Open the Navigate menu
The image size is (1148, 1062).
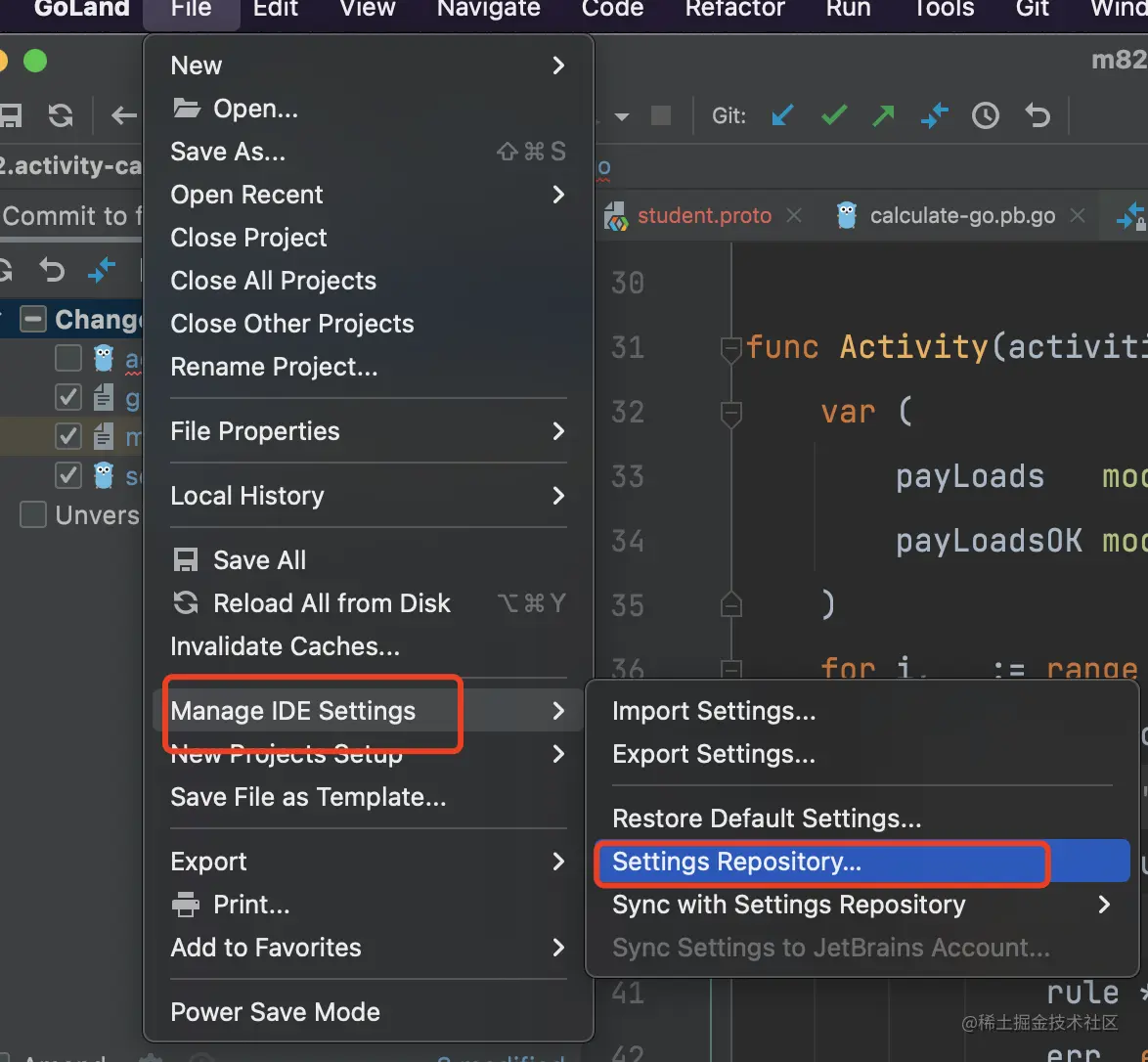coord(488,9)
